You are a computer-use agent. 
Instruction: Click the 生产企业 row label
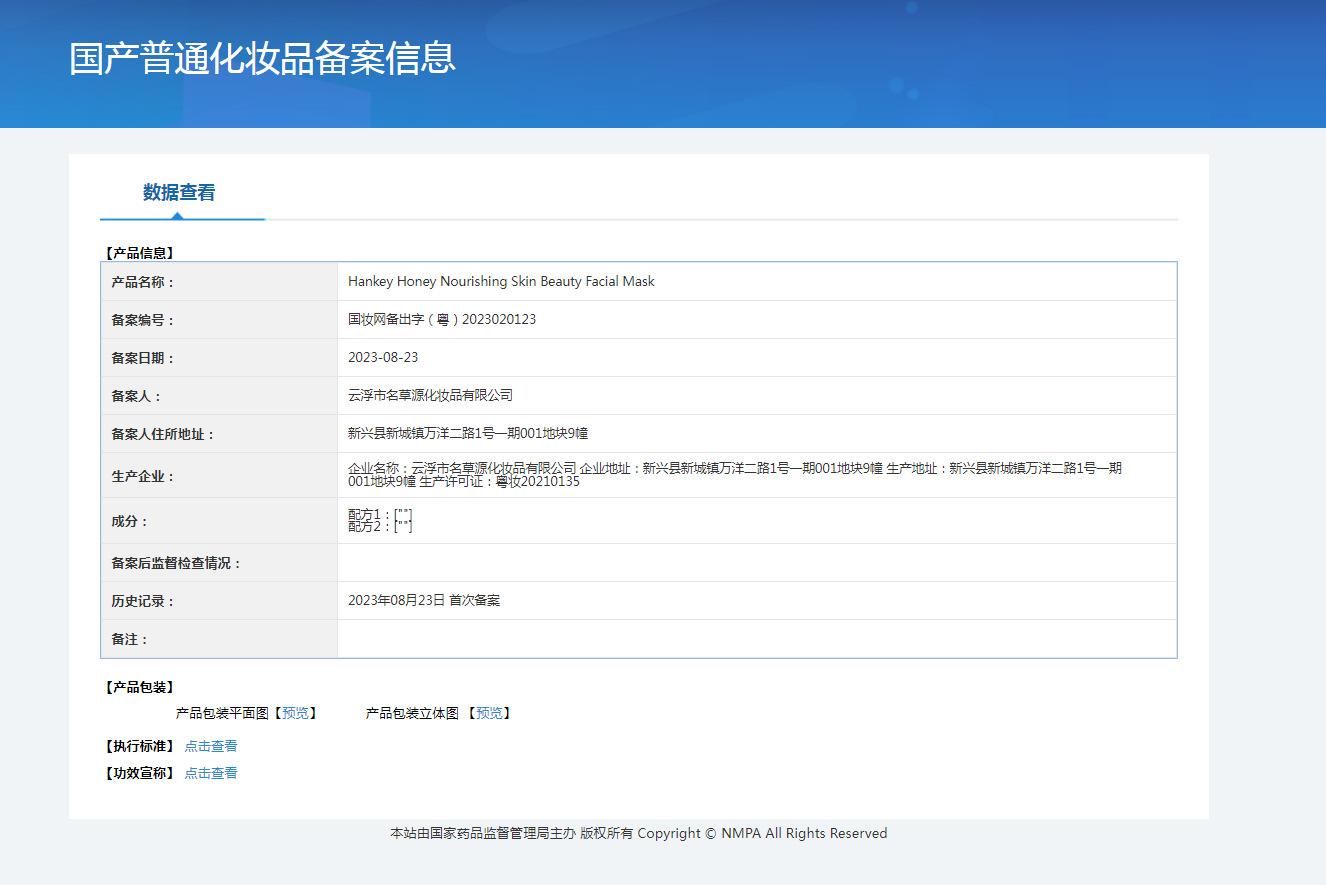[143, 476]
